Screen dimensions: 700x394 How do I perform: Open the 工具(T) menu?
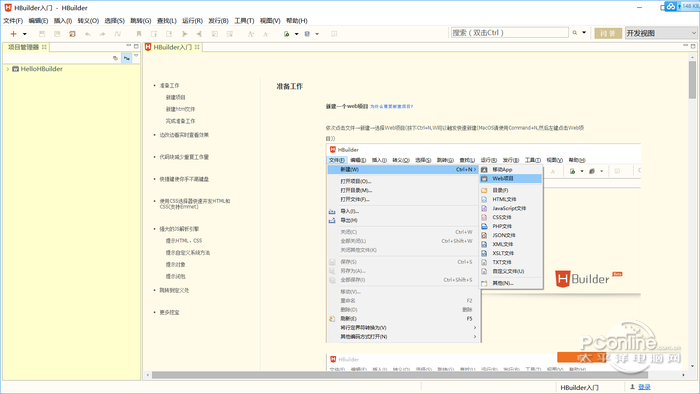coord(244,21)
